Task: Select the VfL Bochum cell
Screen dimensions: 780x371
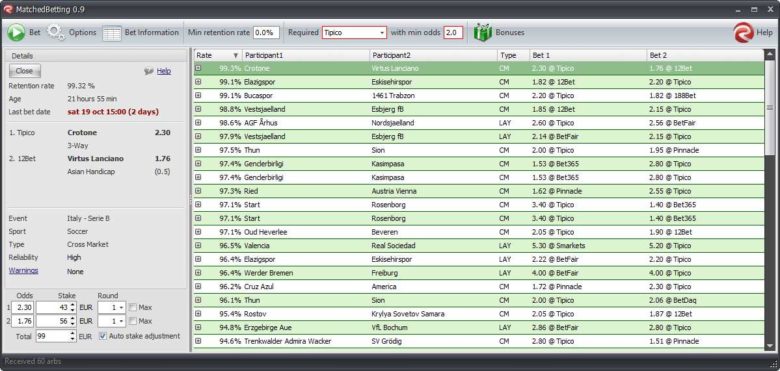Action: (433, 327)
